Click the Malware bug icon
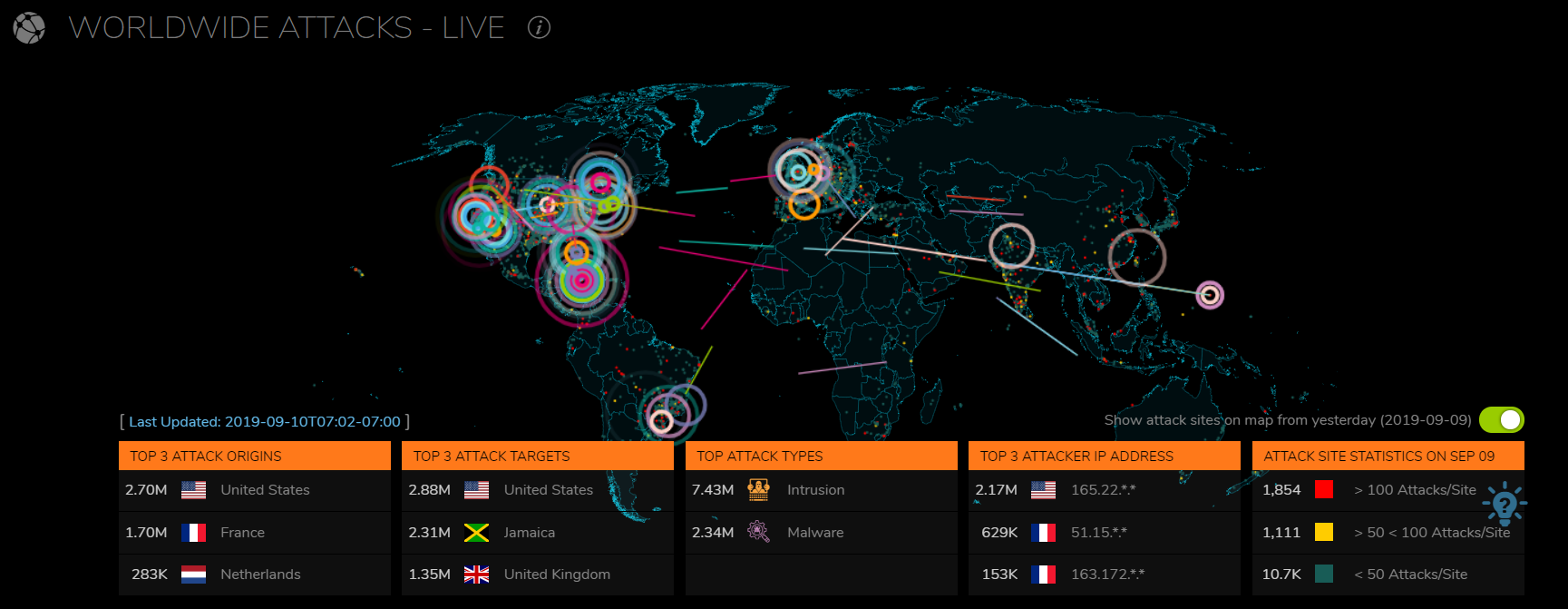Image resolution: width=1568 pixels, height=609 pixels. 758,532
